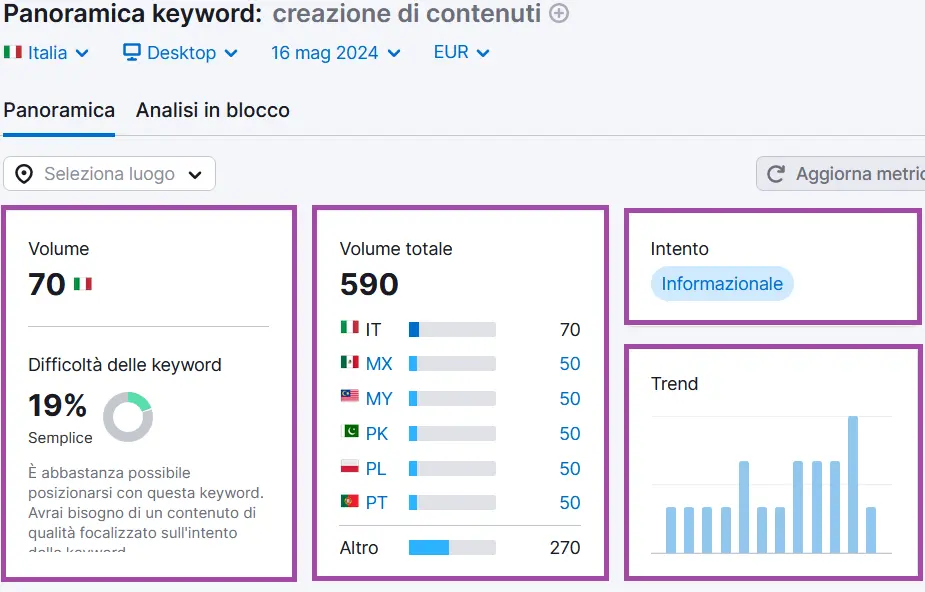925x592 pixels.
Task: Click the PL volume value 50
Action: tap(569, 469)
